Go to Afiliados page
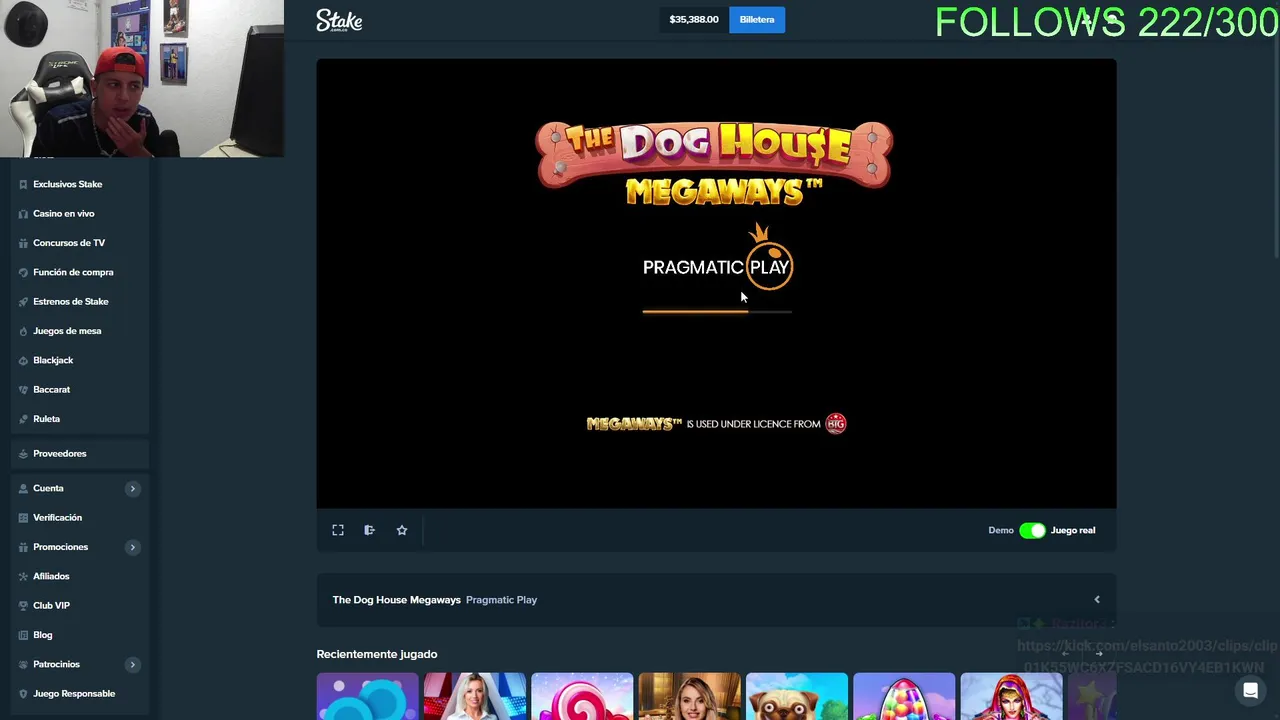 pyautogui.click(x=51, y=576)
